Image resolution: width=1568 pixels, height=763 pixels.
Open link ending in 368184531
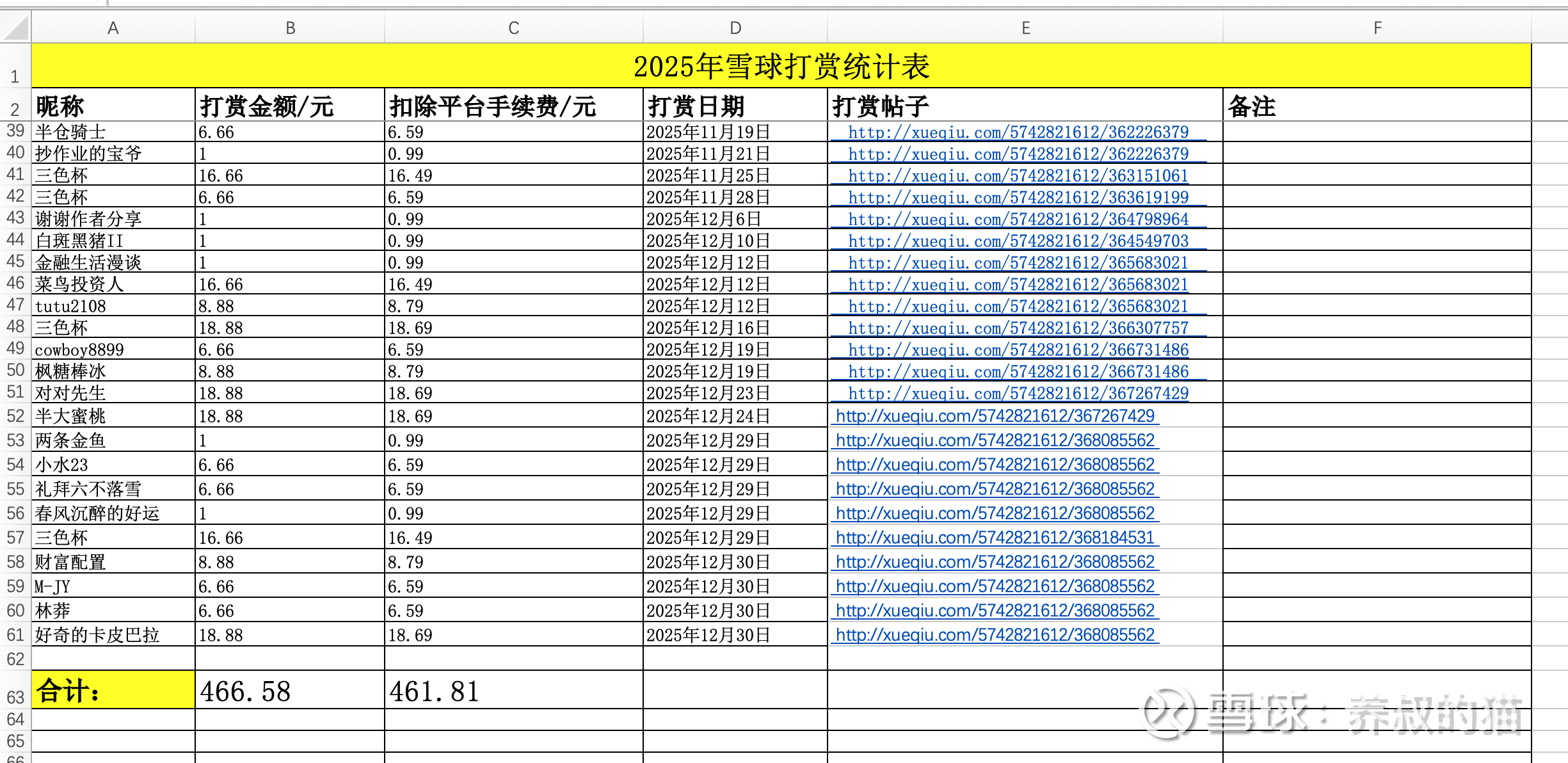click(x=995, y=538)
